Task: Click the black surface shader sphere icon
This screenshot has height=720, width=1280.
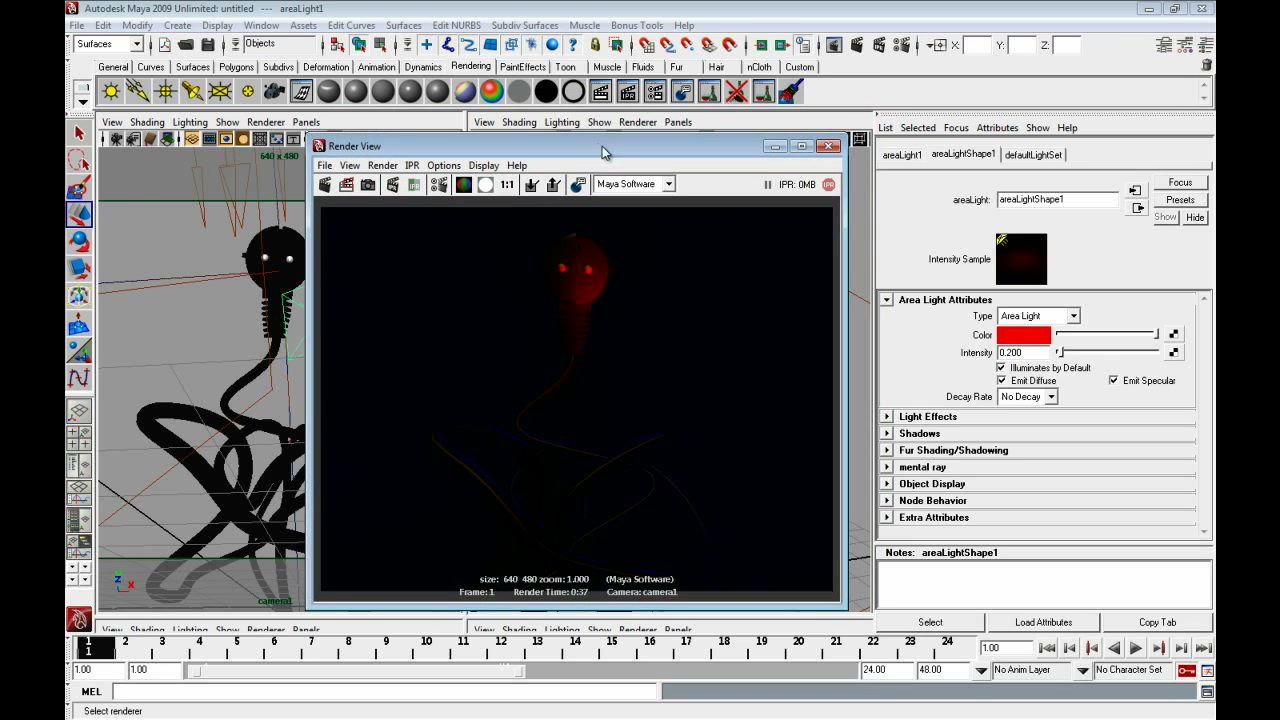Action: click(546, 92)
